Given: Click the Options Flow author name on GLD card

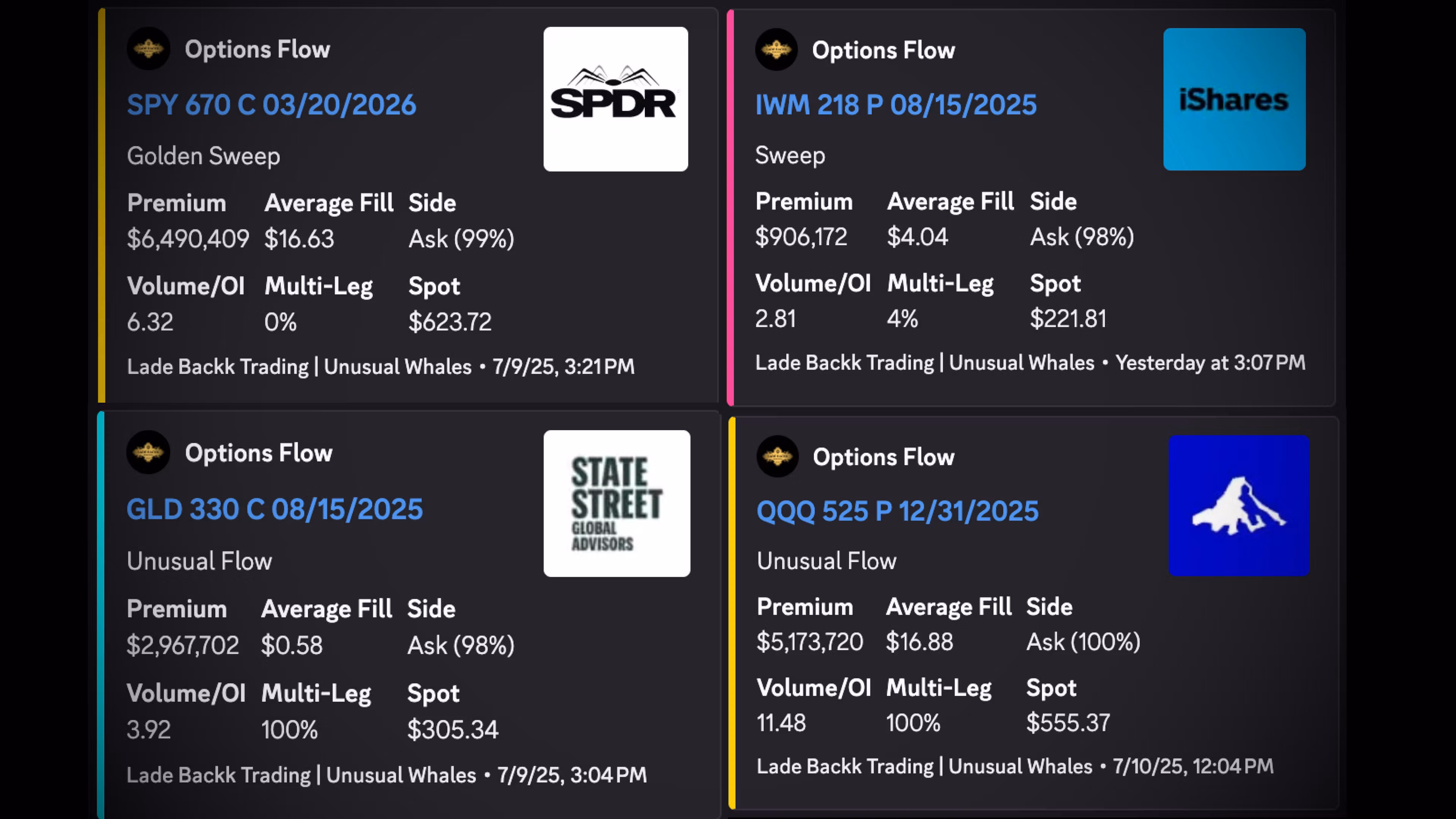Looking at the screenshot, I should tap(258, 453).
